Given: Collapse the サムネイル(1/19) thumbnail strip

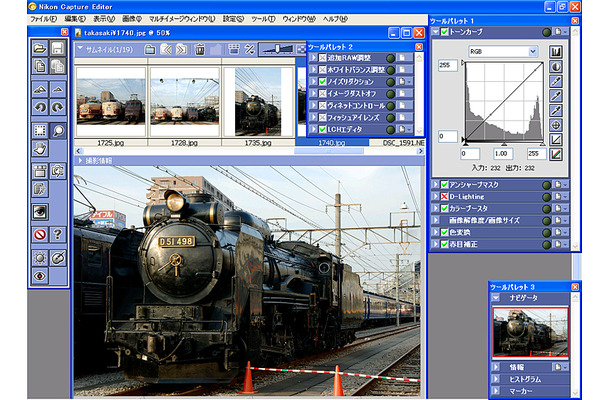Looking at the screenshot, I should pos(80,49).
